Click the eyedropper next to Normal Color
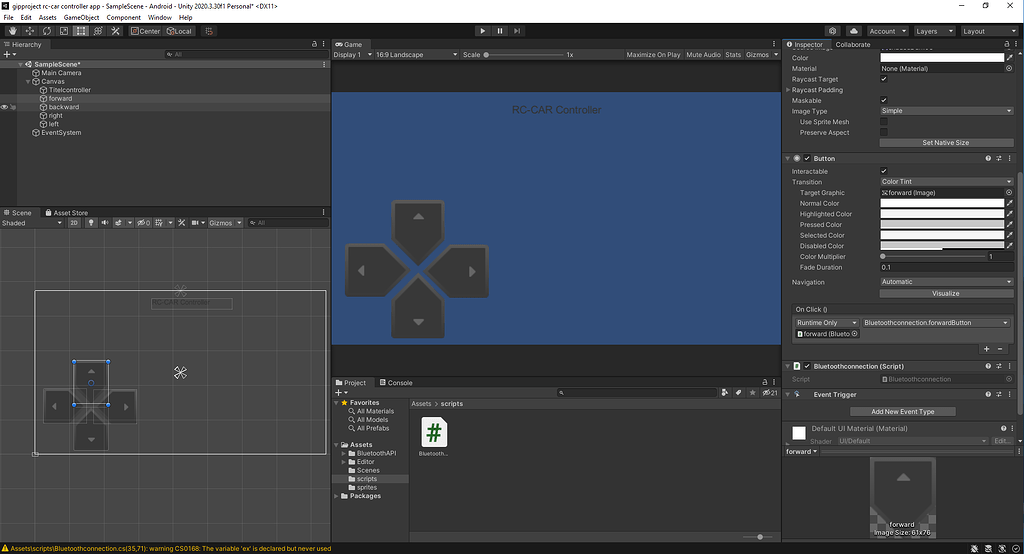 click(1009, 203)
